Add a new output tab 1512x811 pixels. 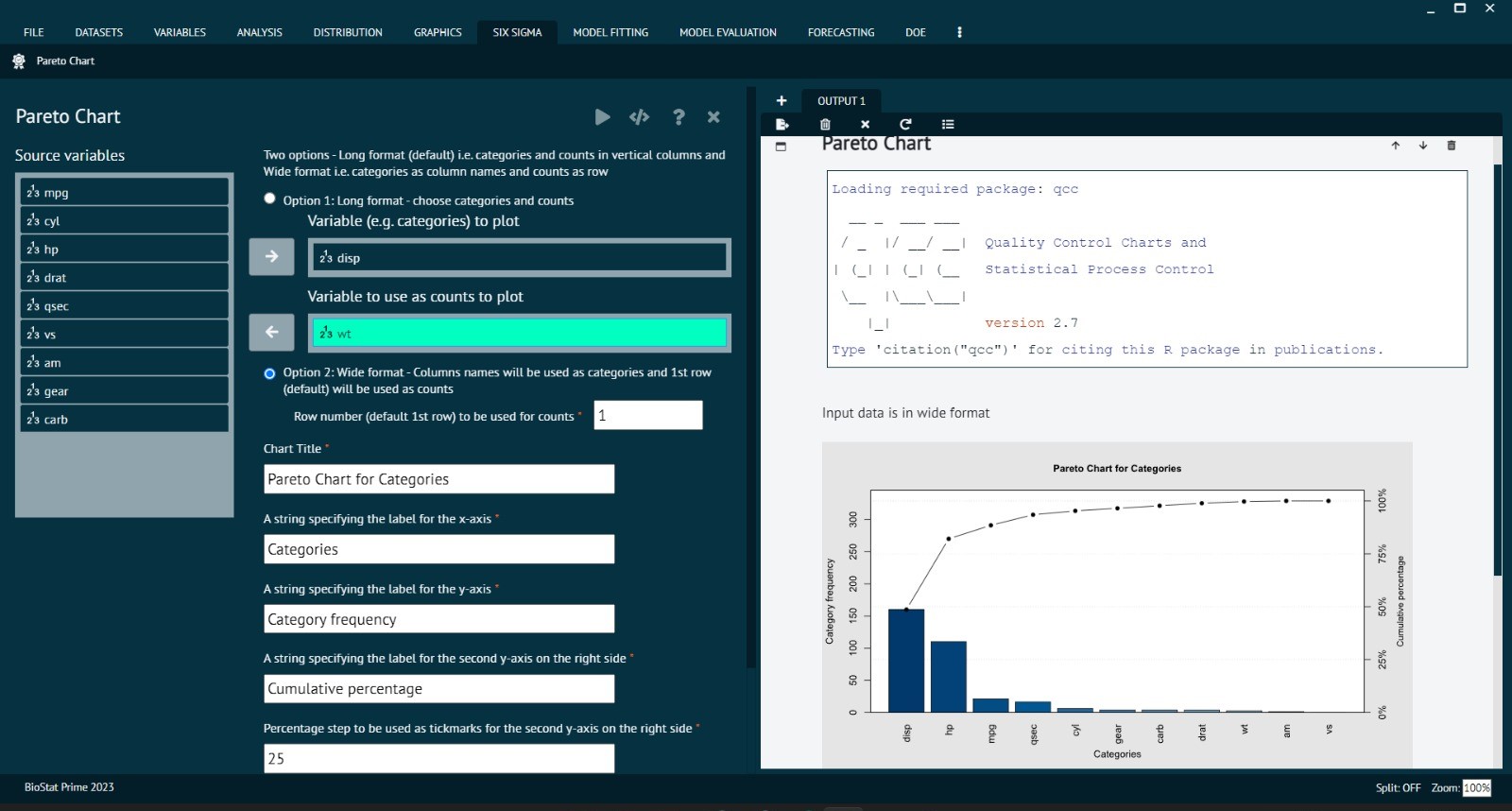[x=782, y=101]
